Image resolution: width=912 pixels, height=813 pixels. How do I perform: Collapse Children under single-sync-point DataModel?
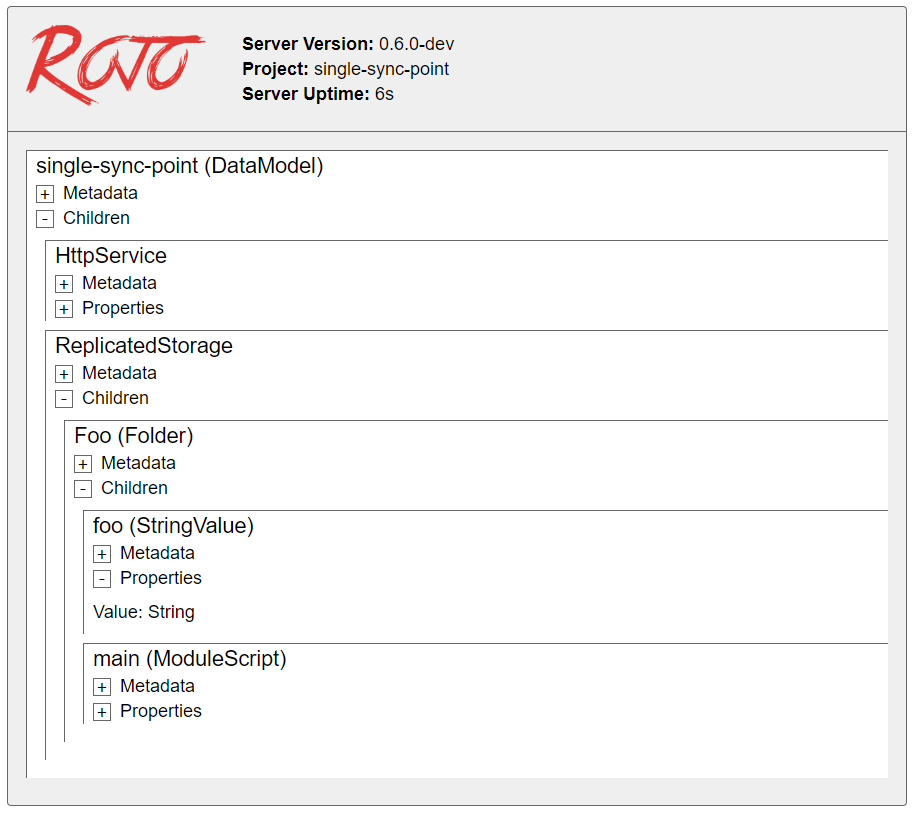pyautogui.click(x=45, y=219)
